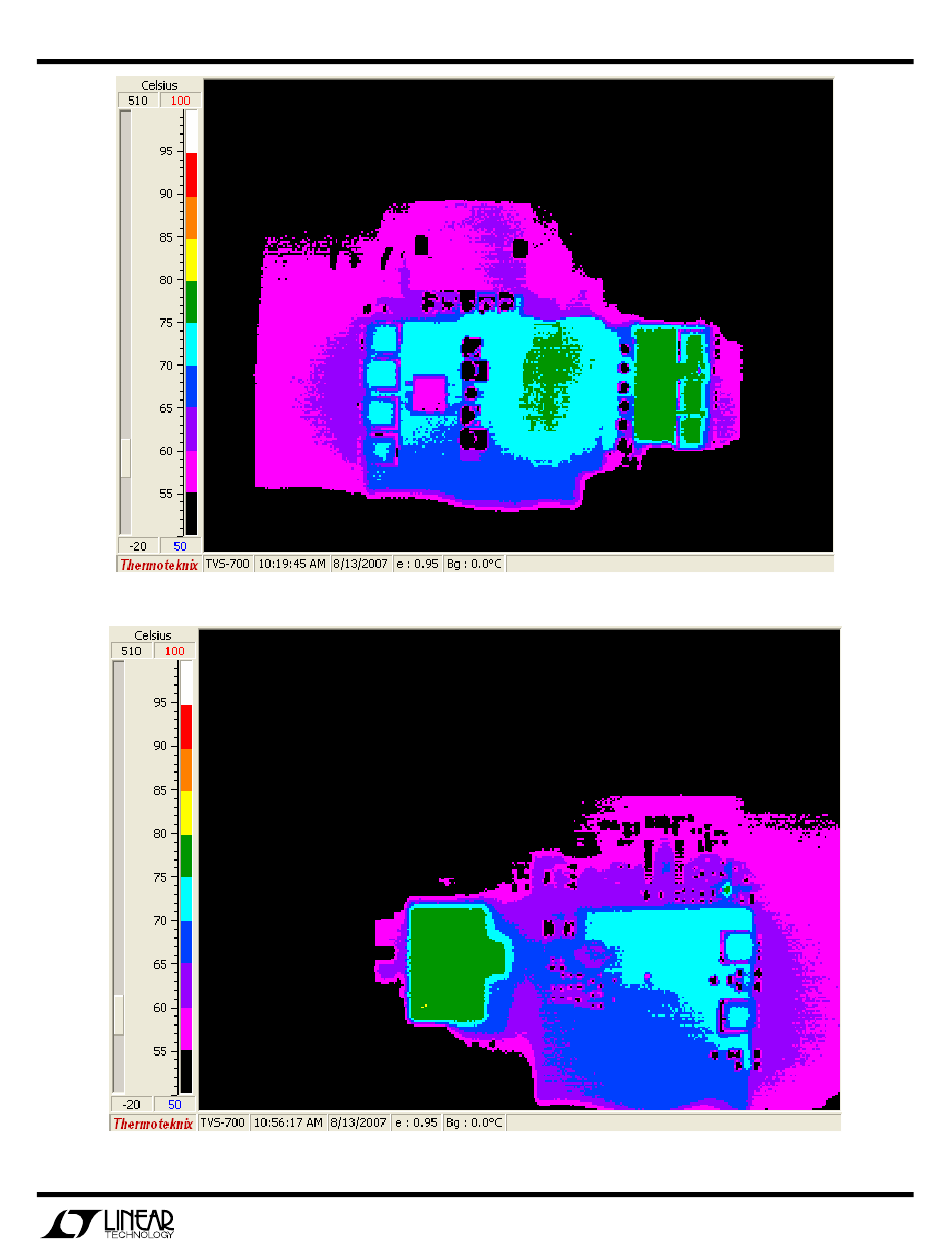
Task: Click 'TVS-700' next to the 10:19:45 AM time
Action: (228, 564)
